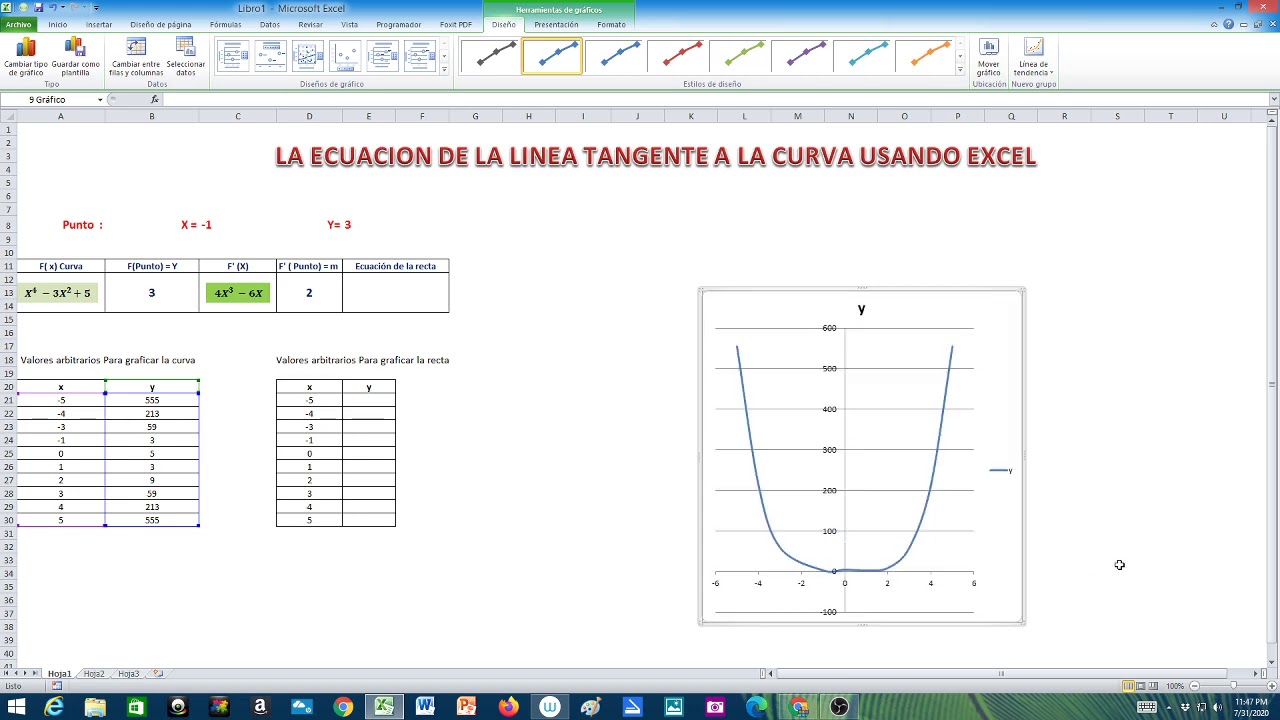This screenshot has height=720, width=1280.
Task: Click Mover gráfico icon
Action: tap(988, 57)
